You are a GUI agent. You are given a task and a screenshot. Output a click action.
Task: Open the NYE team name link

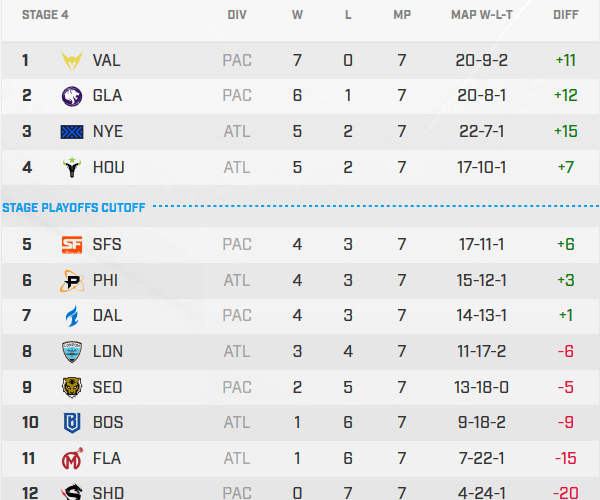pyautogui.click(x=106, y=132)
